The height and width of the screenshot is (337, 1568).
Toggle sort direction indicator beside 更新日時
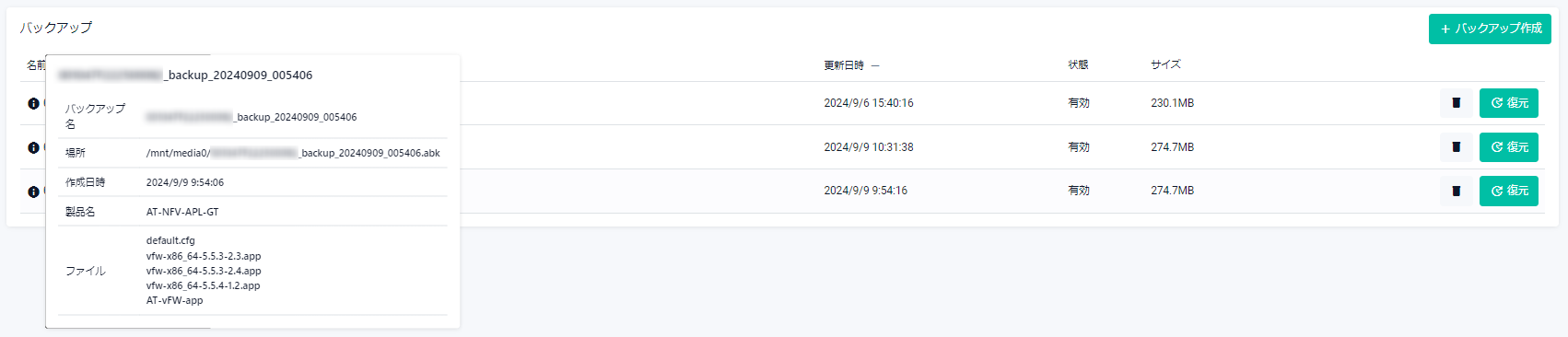(x=875, y=65)
